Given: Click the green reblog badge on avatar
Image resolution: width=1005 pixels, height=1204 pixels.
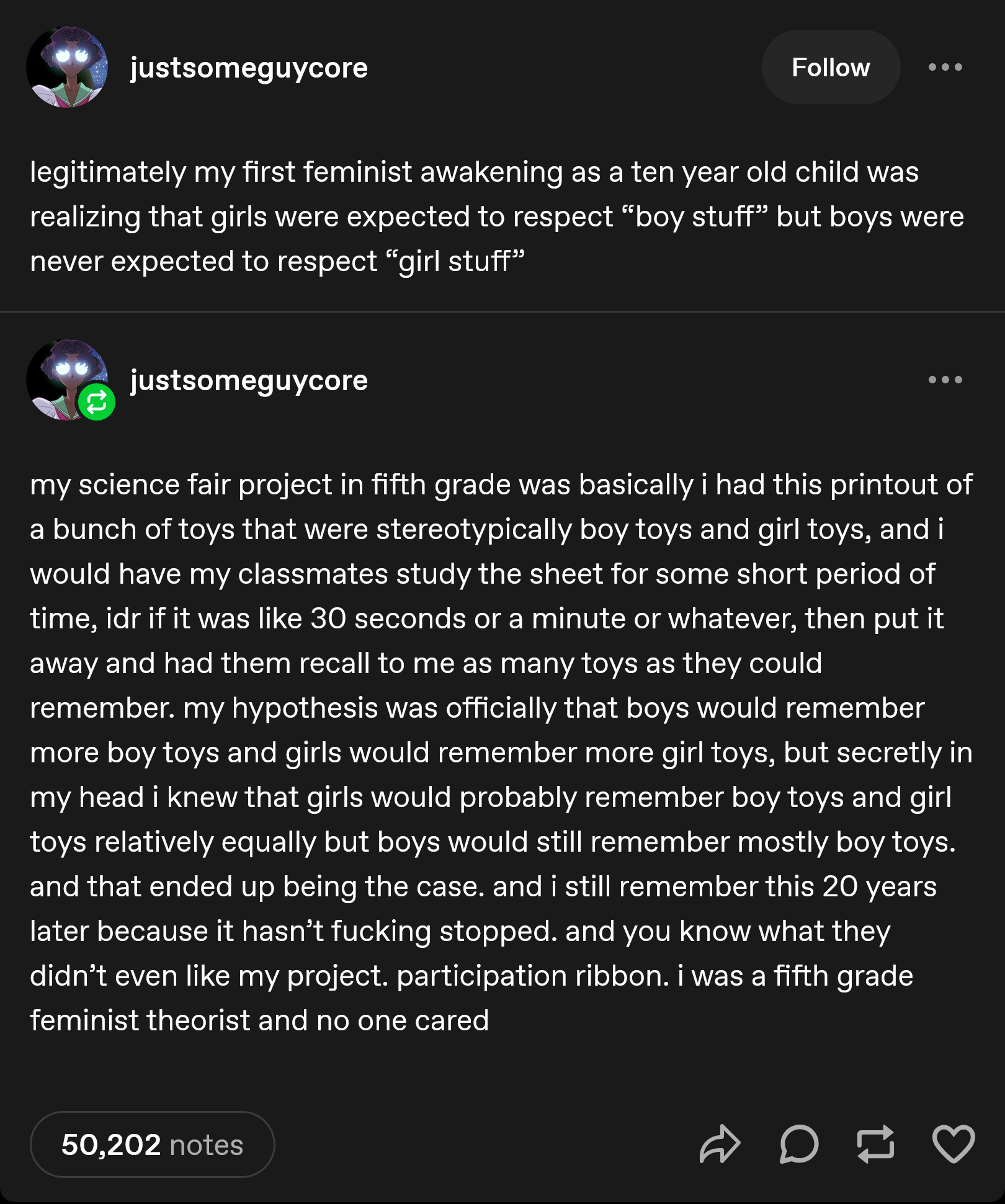Looking at the screenshot, I should pos(97,402).
